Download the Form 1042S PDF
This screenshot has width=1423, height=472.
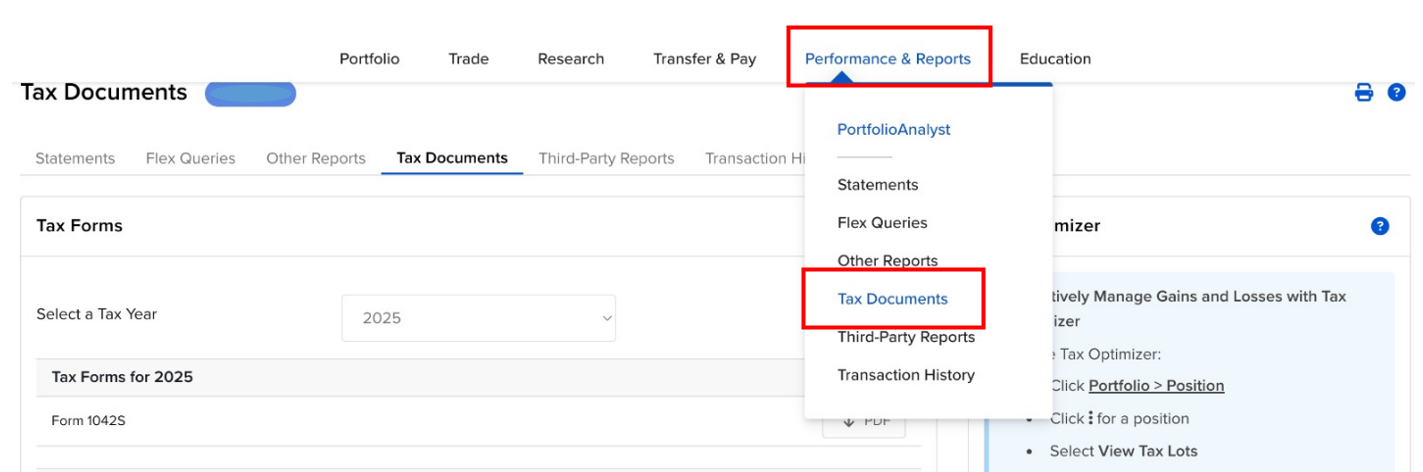point(864,421)
